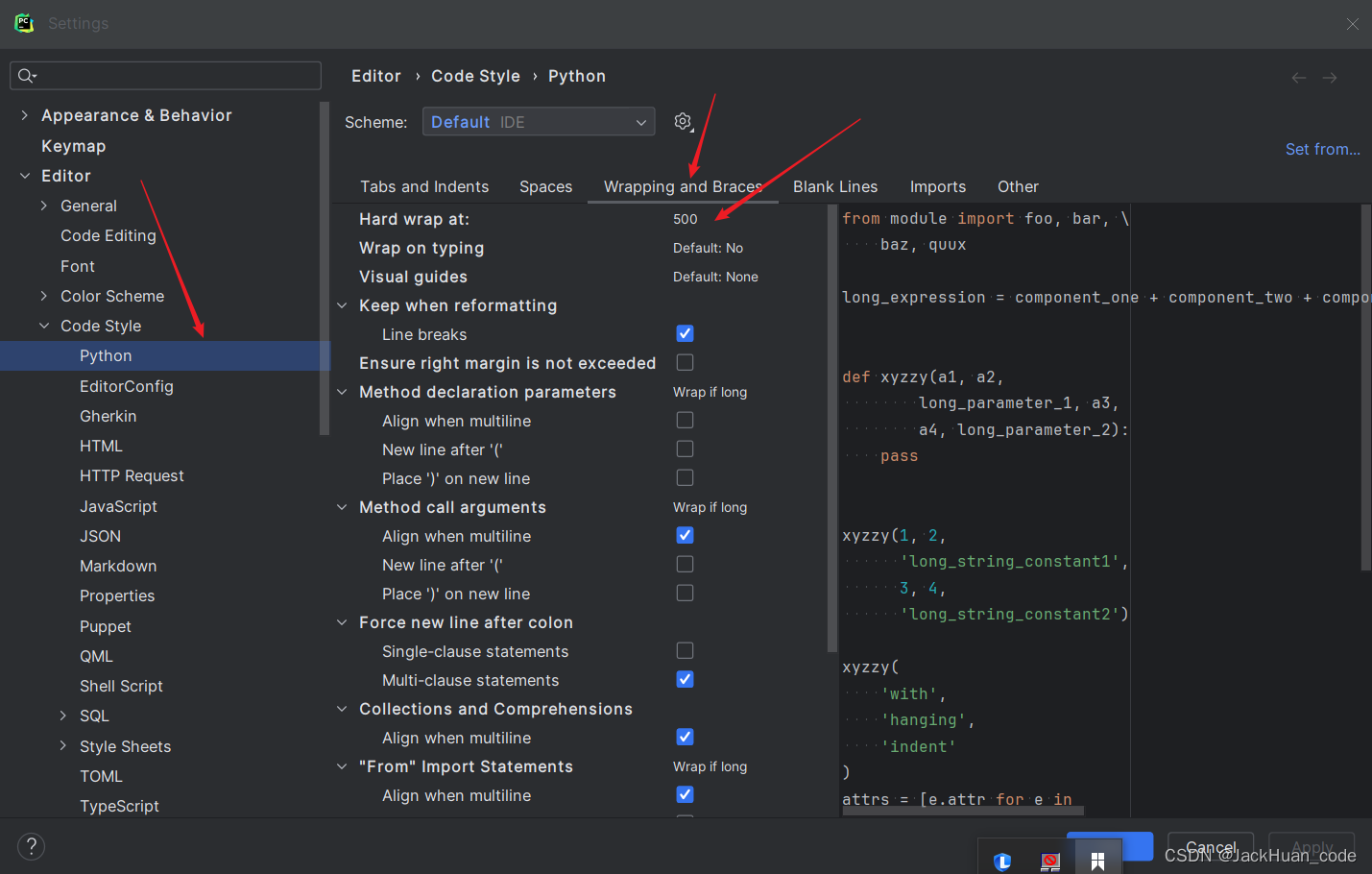Click the search magnifier in settings search field
The width and height of the screenshot is (1372, 874).
point(26,75)
